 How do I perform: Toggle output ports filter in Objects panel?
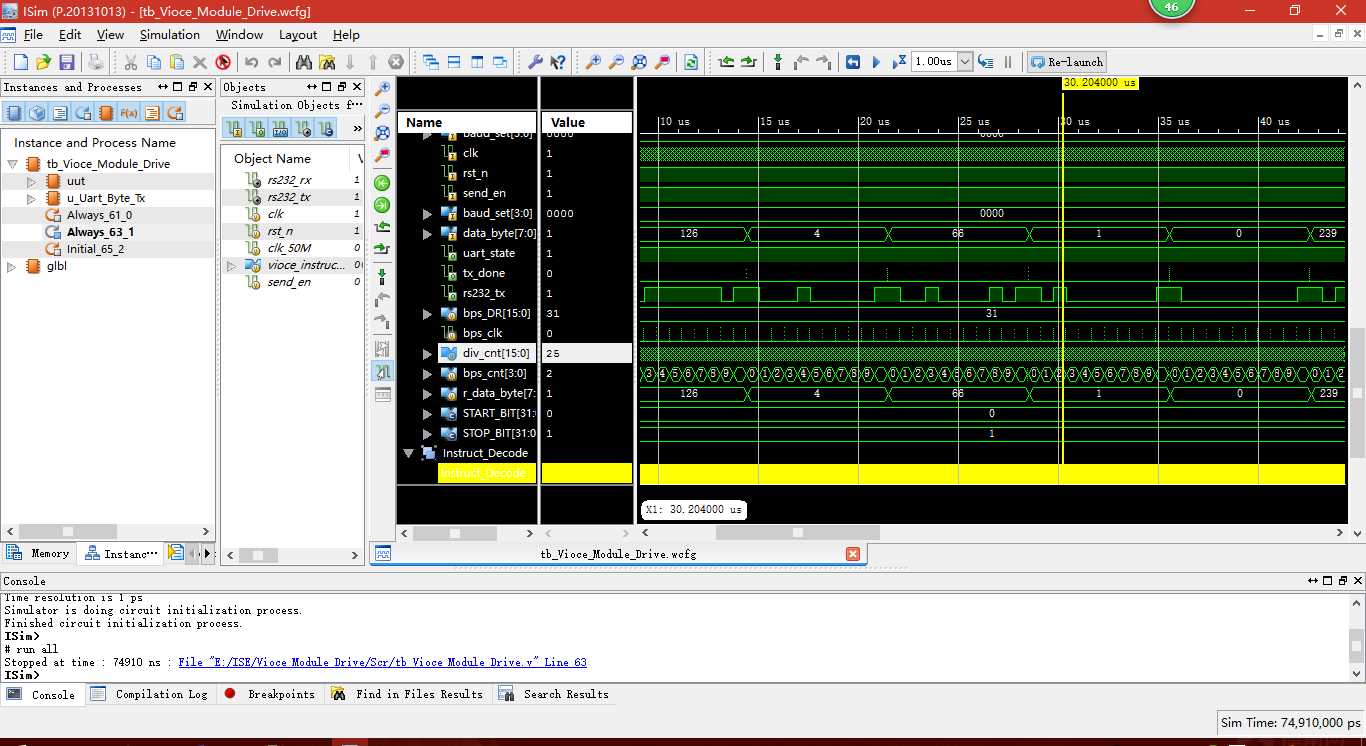tap(258, 129)
